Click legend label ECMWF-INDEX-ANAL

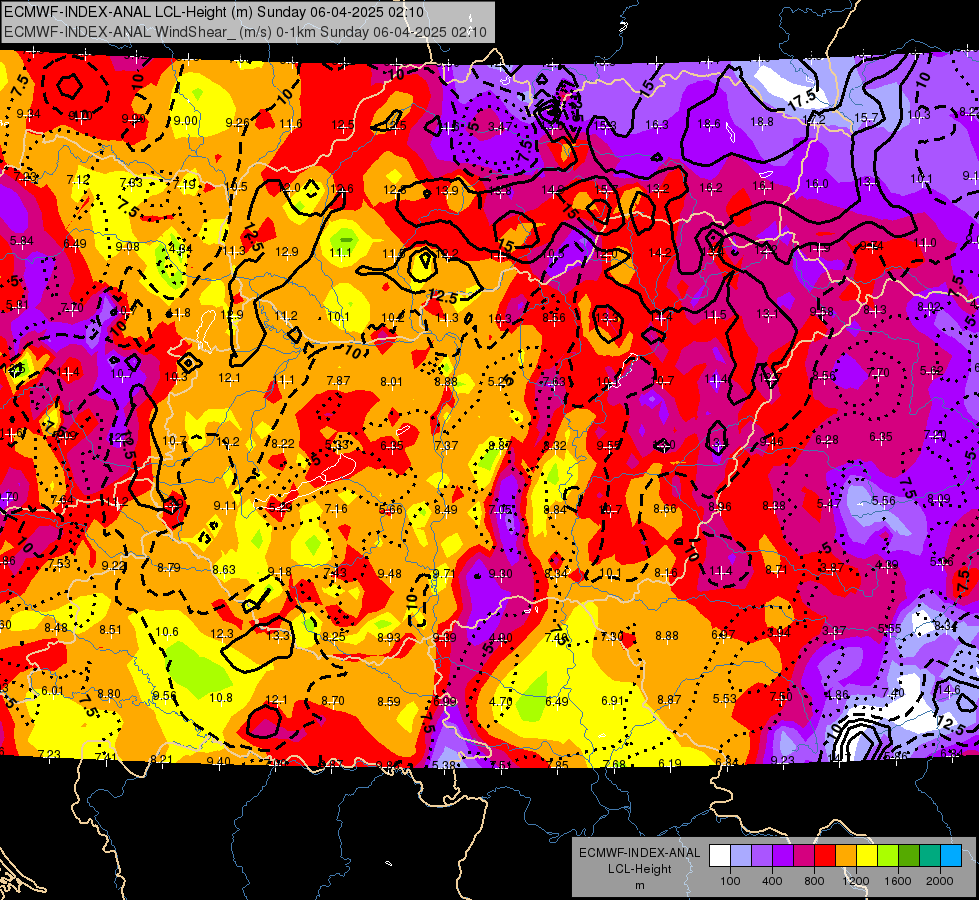(639, 853)
